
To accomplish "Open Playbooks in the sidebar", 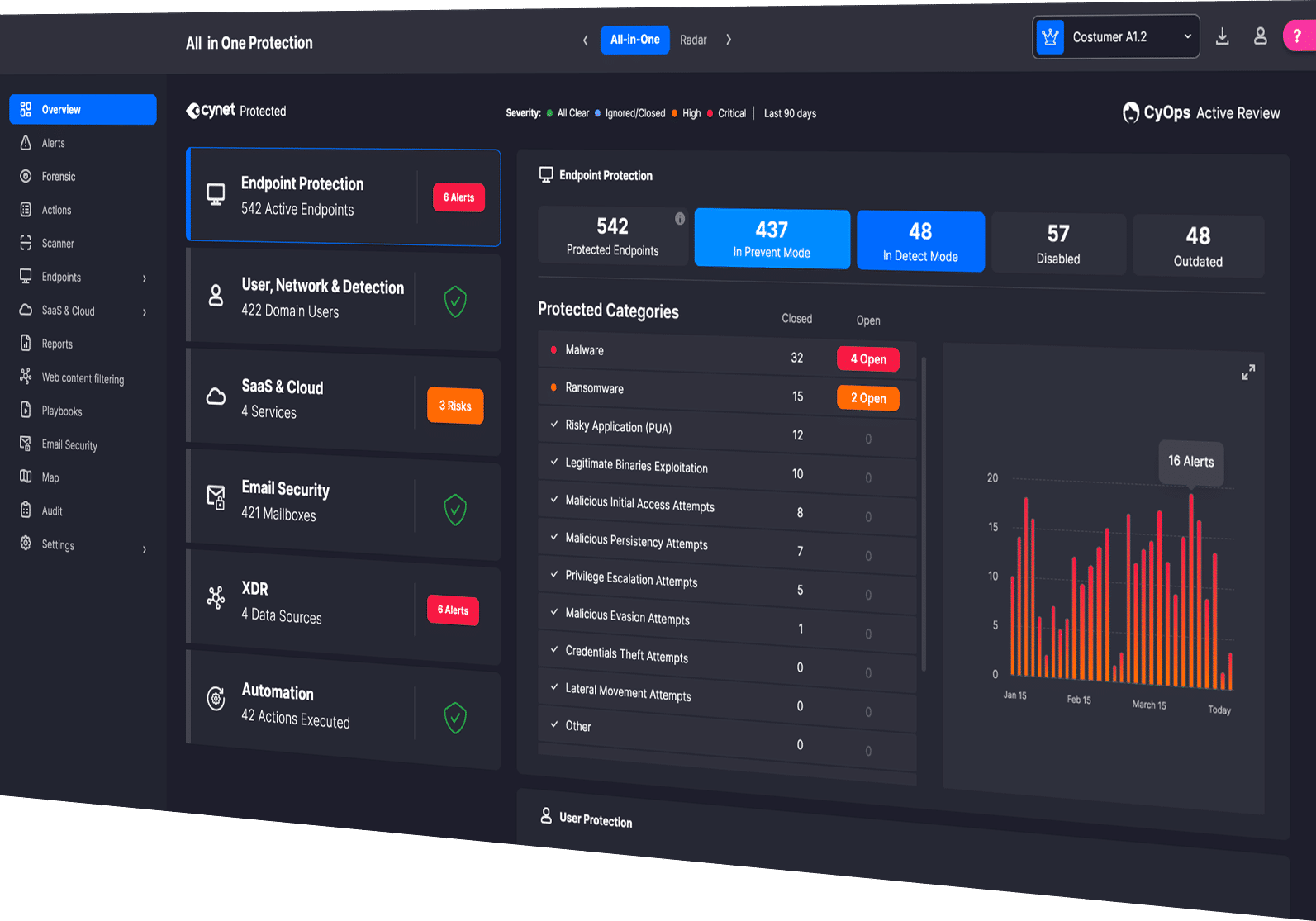I will pos(61,411).
